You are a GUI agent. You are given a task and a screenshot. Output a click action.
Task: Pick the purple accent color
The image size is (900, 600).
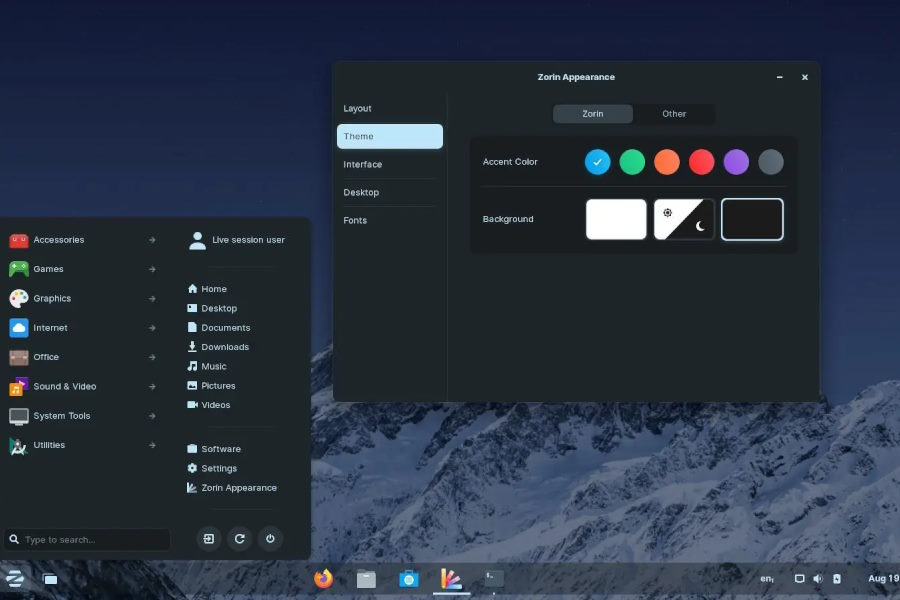click(x=736, y=162)
